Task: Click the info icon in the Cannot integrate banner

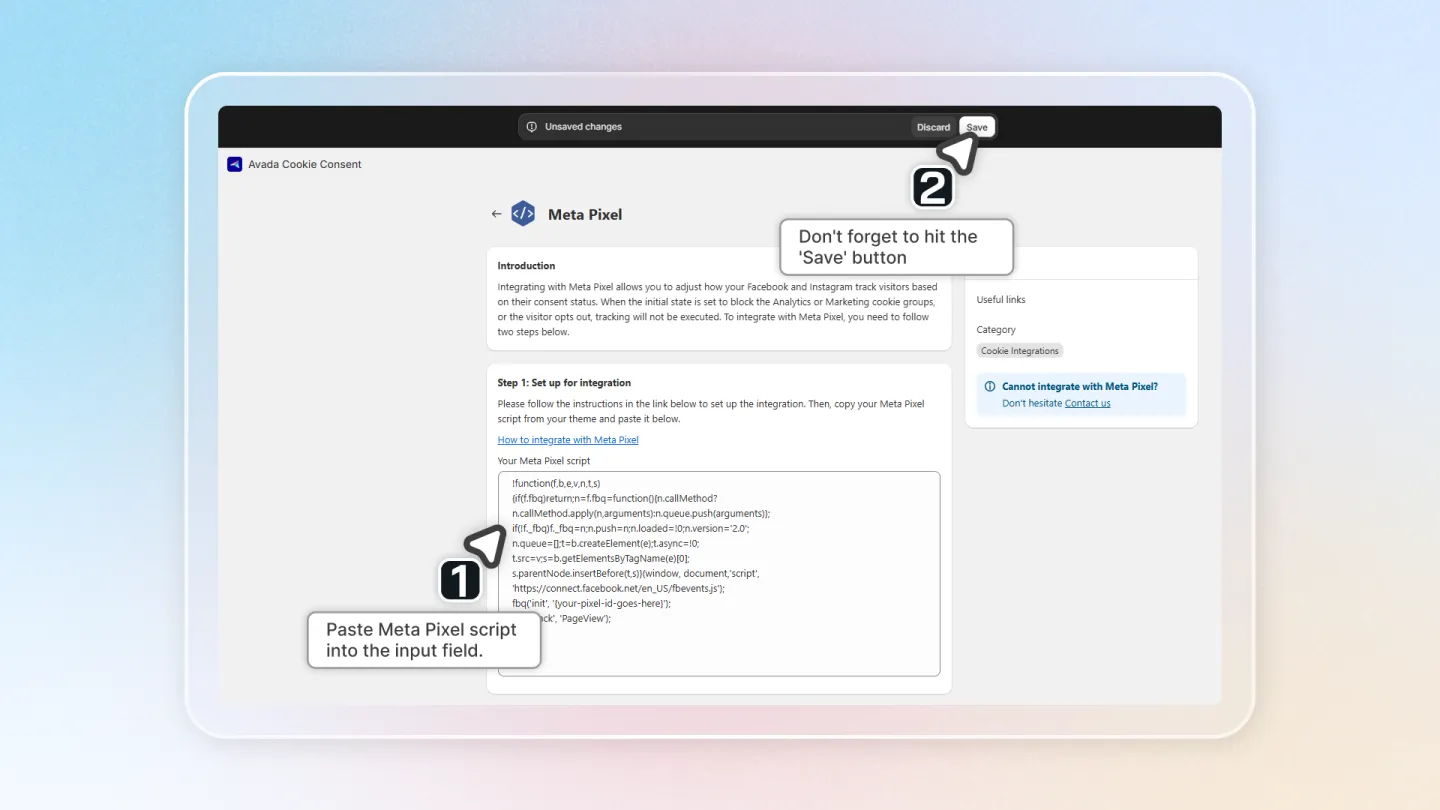Action: tap(990, 386)
